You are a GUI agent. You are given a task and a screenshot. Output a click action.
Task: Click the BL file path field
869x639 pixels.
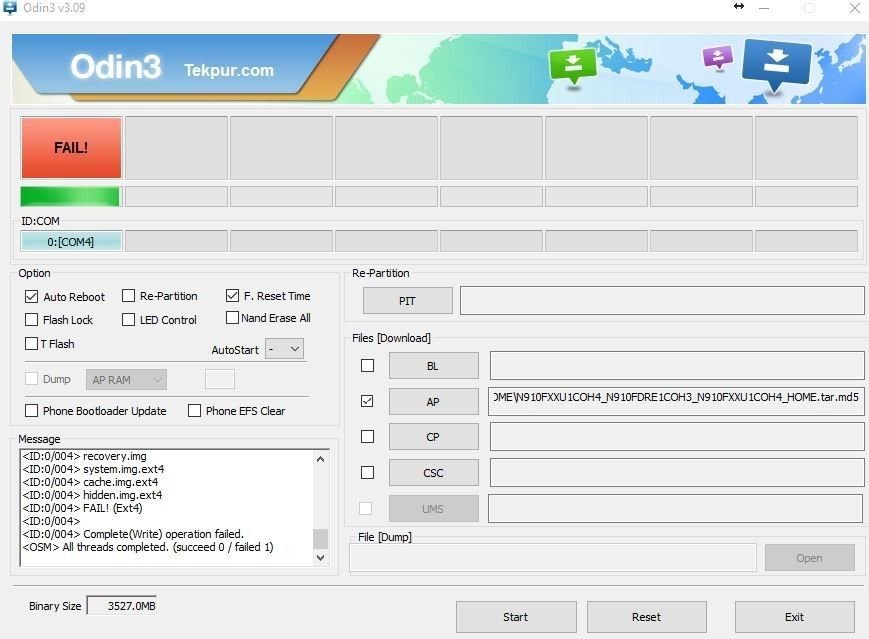[x=677, y=365]
